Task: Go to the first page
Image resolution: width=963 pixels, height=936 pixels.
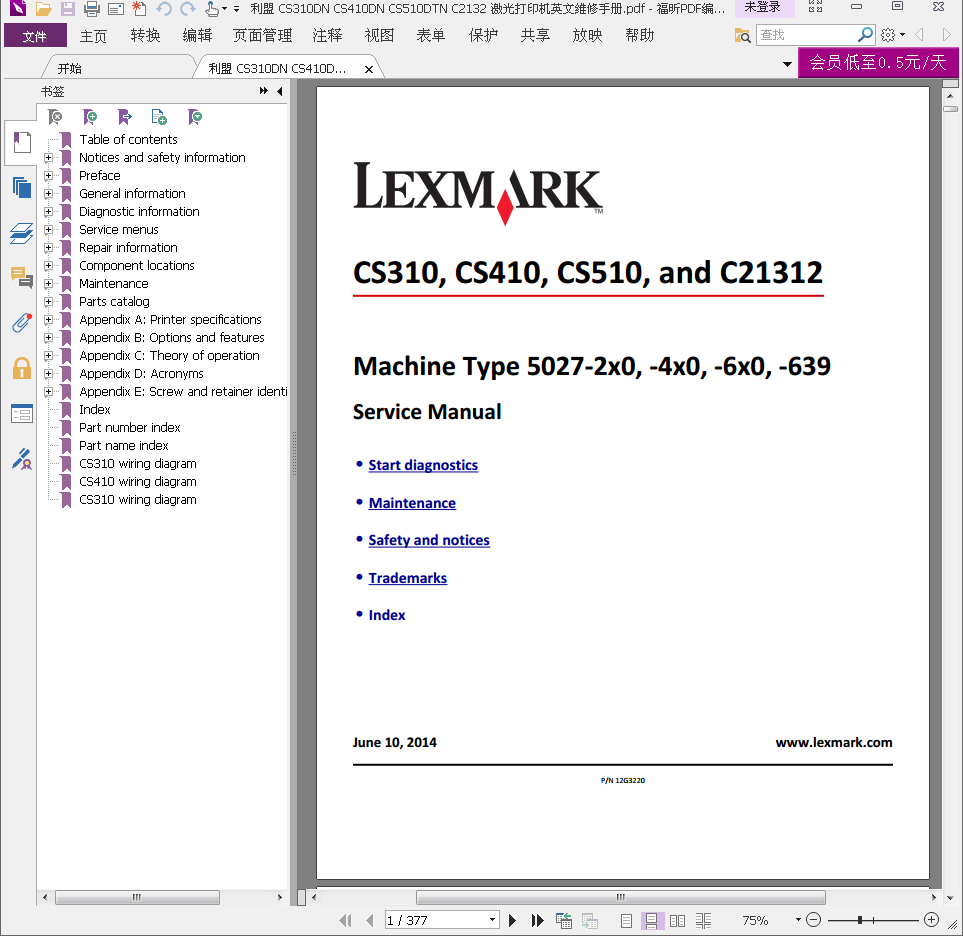Action: (x=346, y=920)
